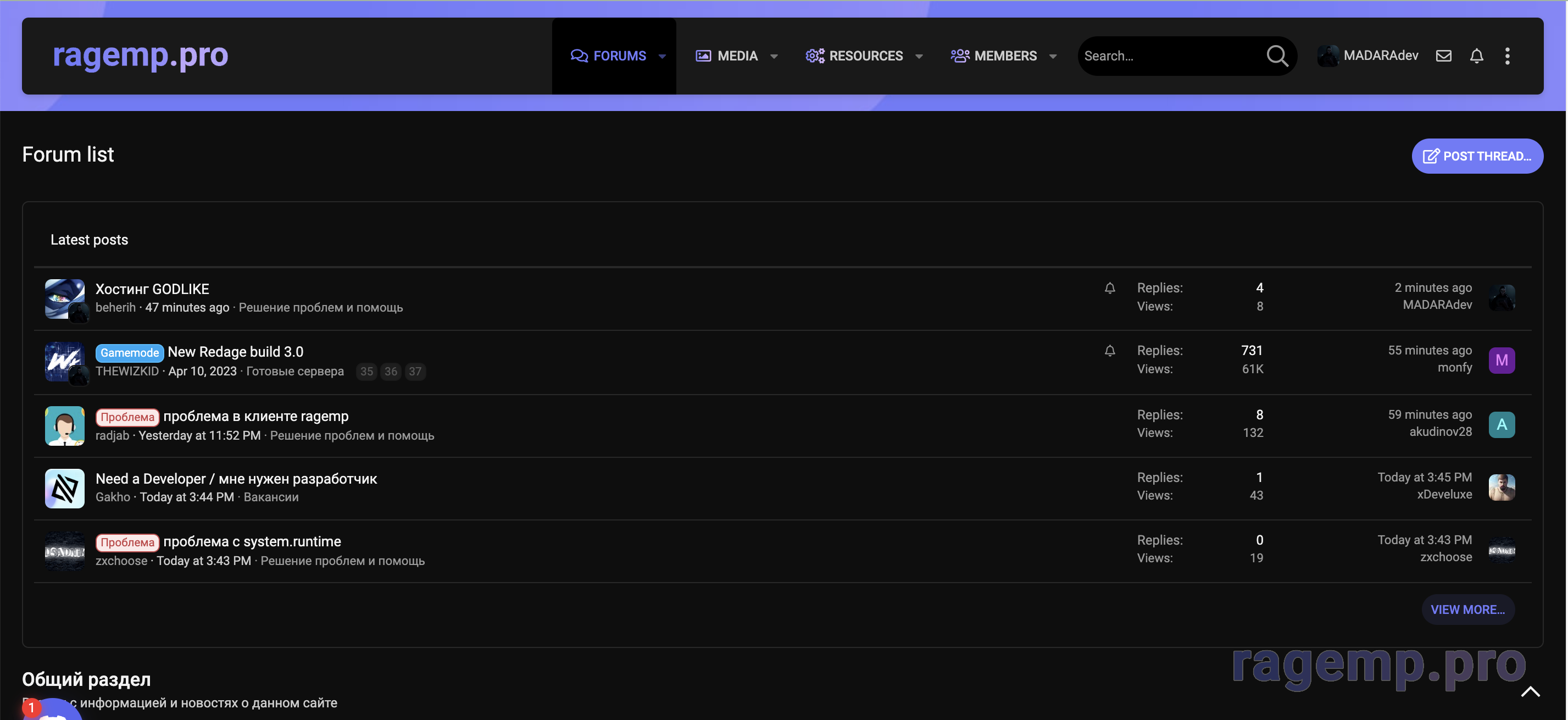The height and width of the screenshot is (720, 1568).
Task: Open the Members menu
Action: (x=993, y=56)
